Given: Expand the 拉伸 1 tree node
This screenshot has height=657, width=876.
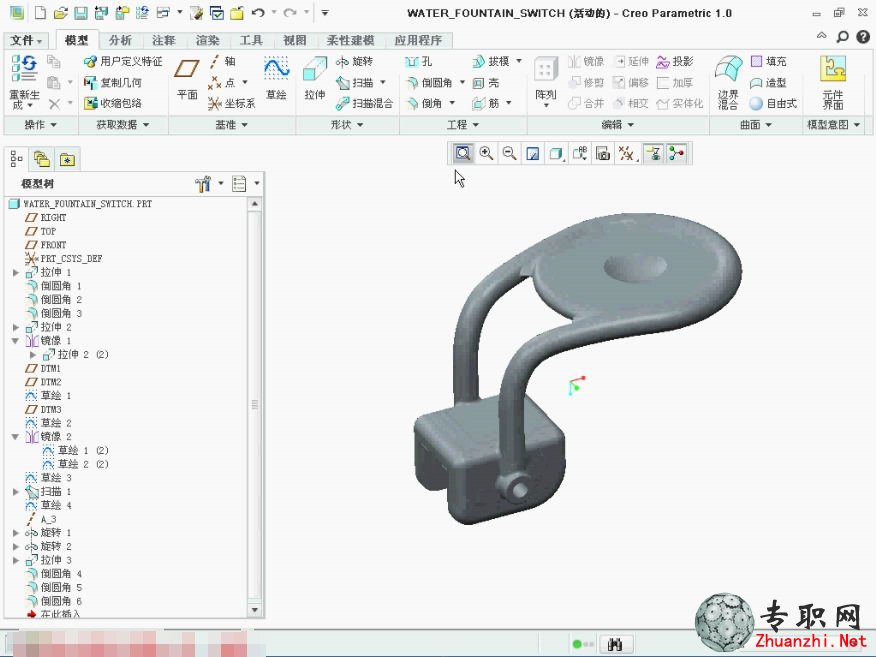Looking at the screenshot, I should point(16,273).
